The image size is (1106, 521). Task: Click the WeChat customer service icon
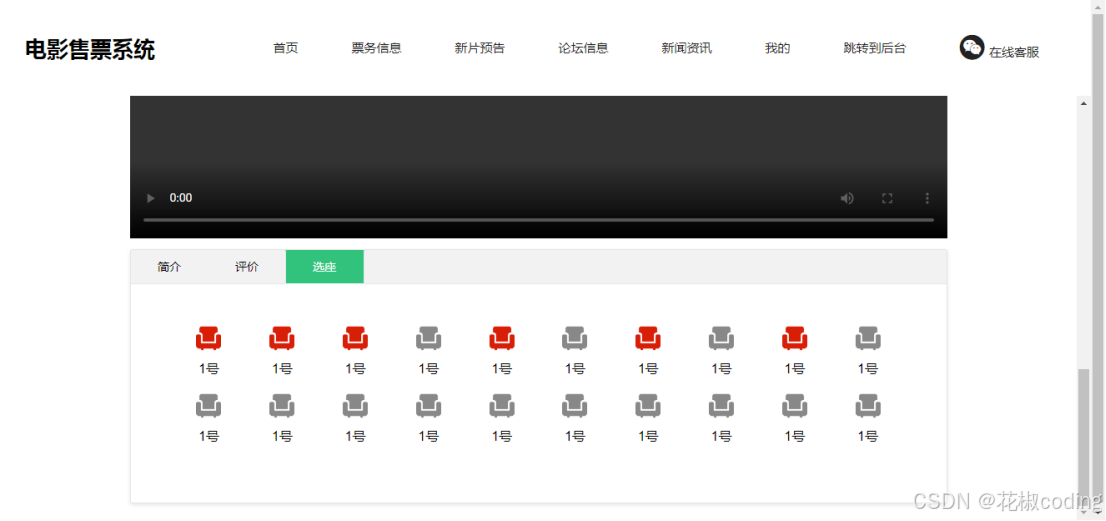pyautogui.click(x=971, y=47)
